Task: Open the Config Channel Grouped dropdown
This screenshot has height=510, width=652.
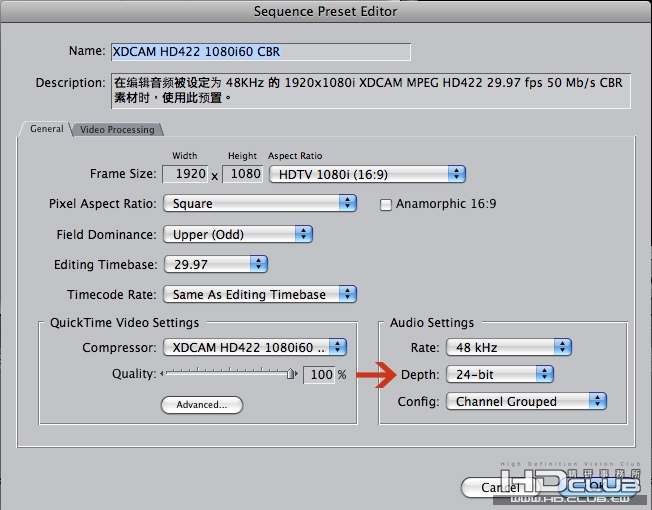Action: [526, 402]
